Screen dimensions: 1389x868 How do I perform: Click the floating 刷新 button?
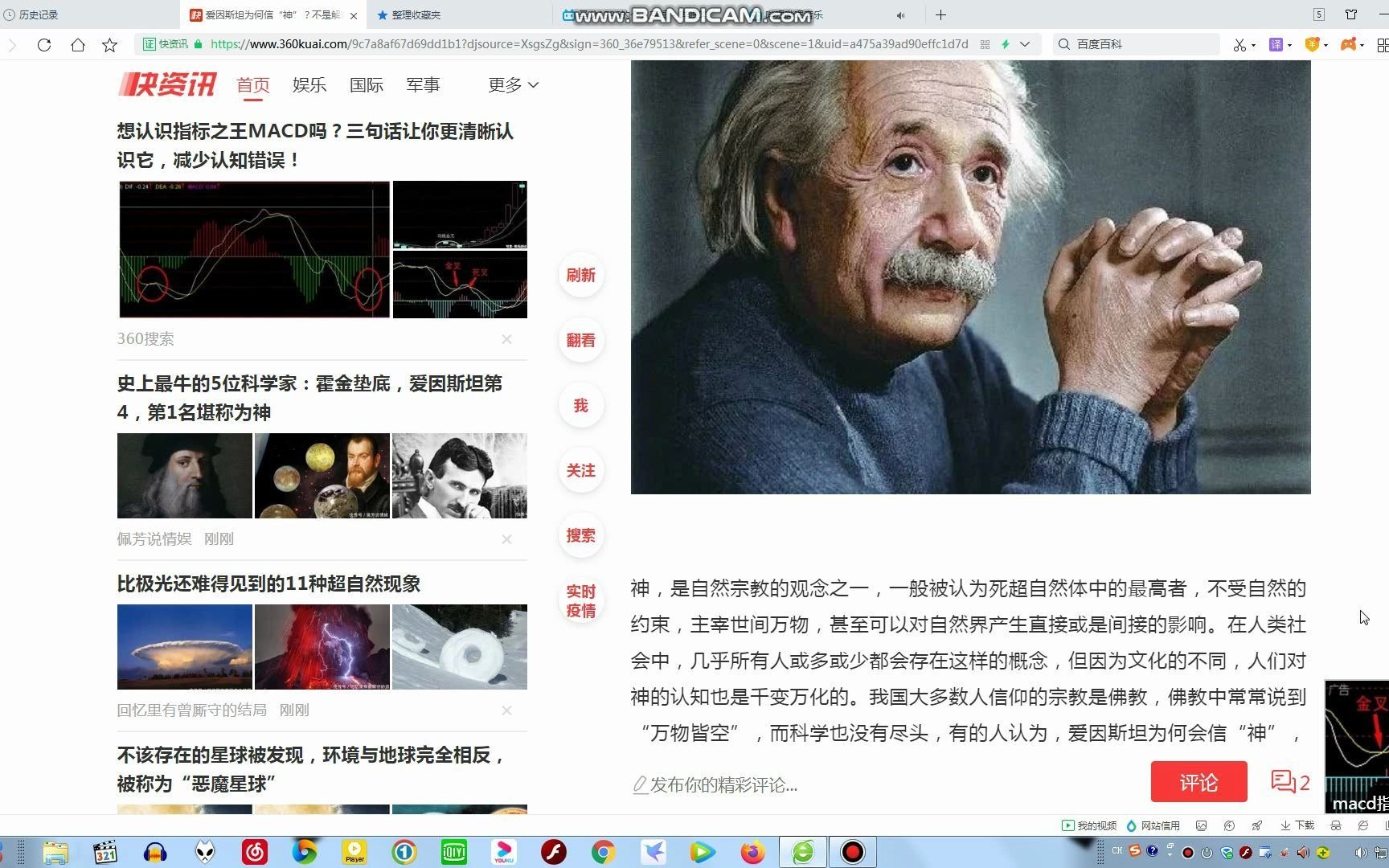[x=581, y=275]
